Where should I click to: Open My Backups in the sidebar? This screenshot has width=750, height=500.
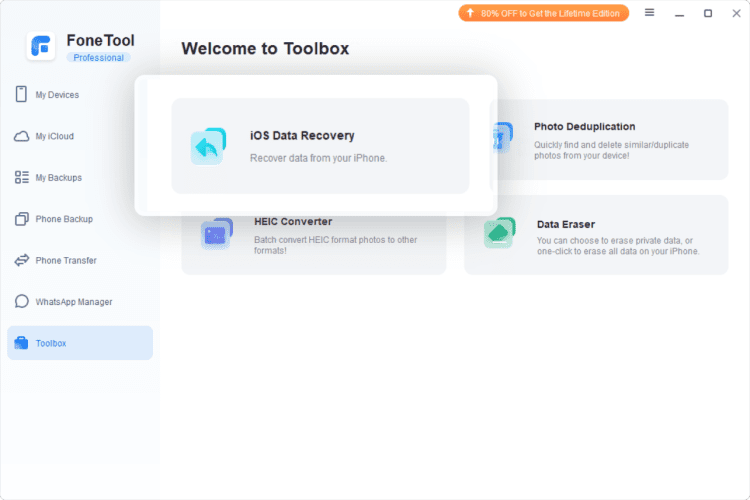pos(58,178)
